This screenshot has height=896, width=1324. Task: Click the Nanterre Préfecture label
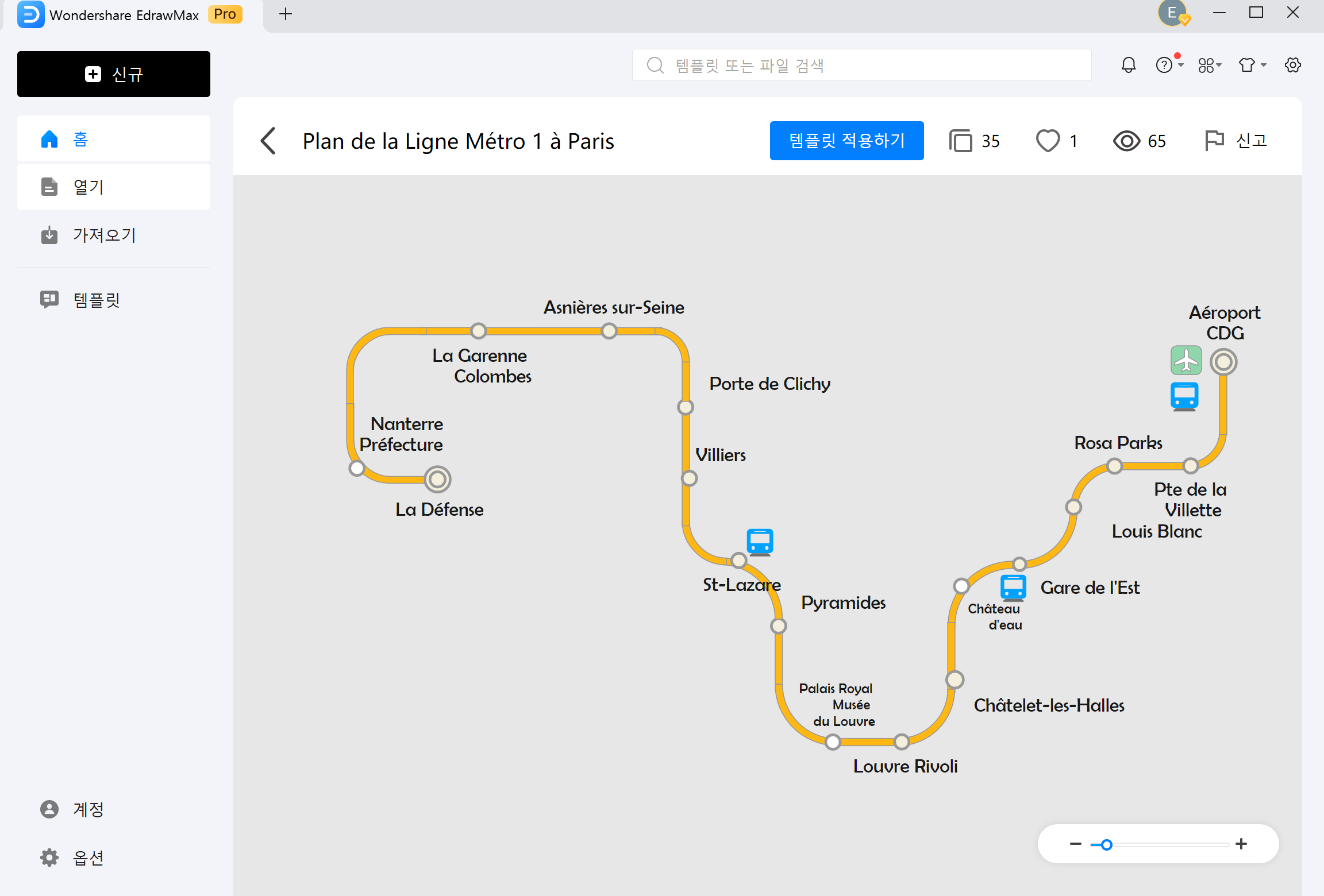click(x=401, y=434)
